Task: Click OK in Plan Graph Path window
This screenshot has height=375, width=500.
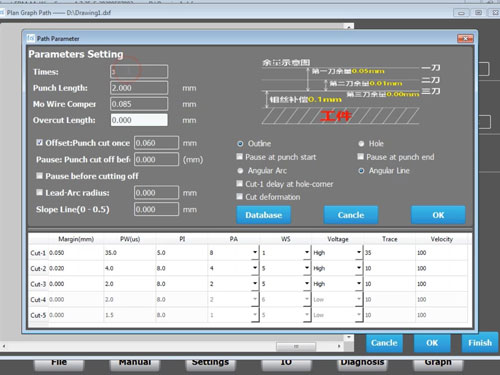Action: click(432, 343)
